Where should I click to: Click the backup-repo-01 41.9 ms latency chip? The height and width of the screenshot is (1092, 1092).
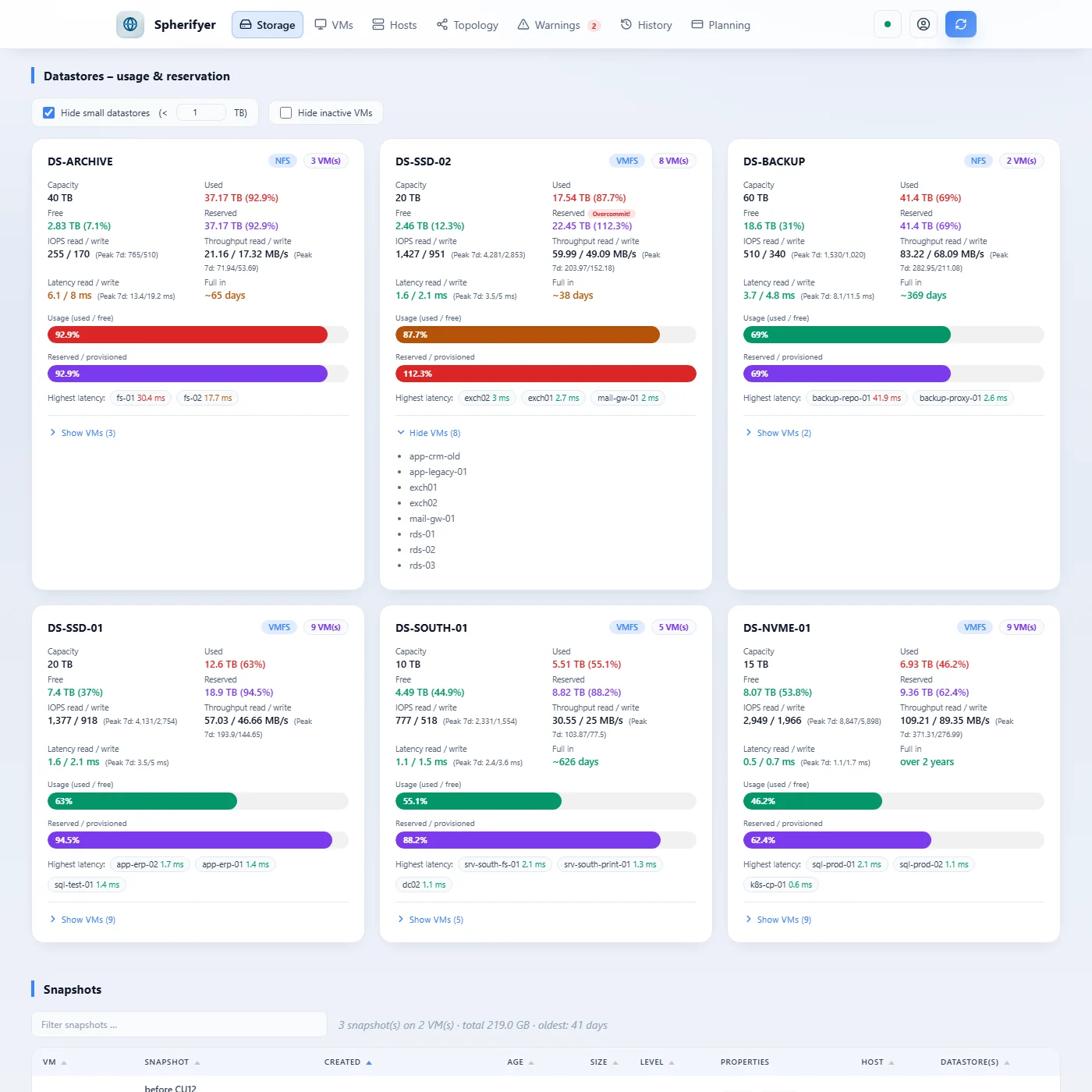(x=856, y=398)
